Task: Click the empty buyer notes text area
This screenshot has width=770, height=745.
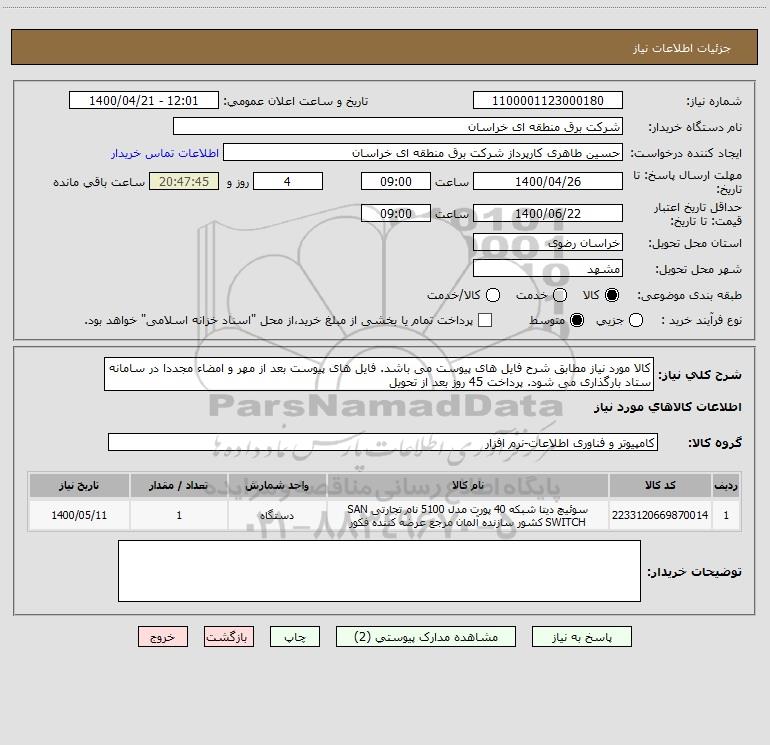Action: click(379, 571)
